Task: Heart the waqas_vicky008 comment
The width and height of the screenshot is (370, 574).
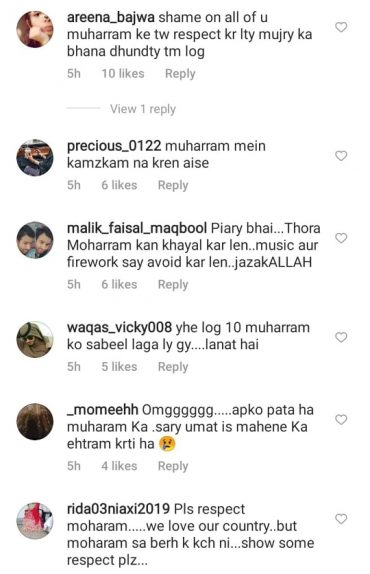Action: coord(341,337)
